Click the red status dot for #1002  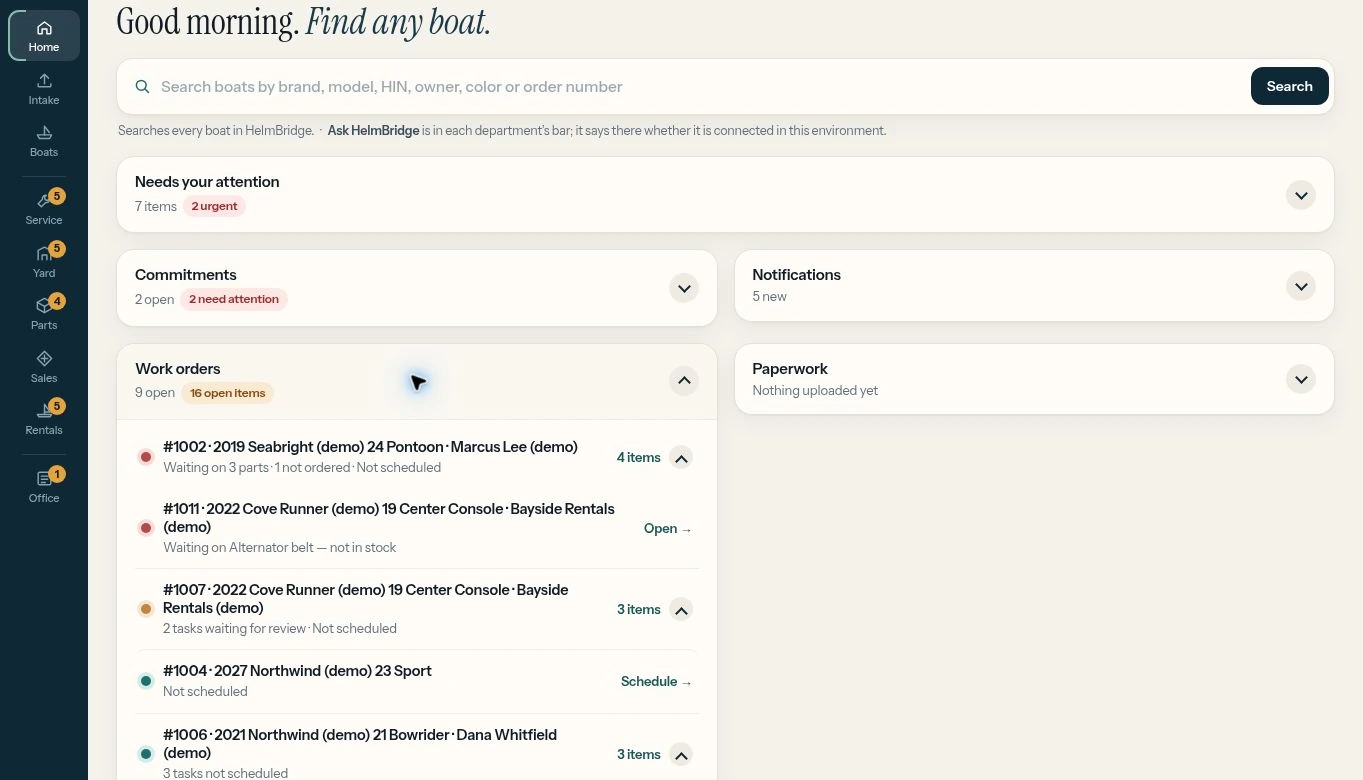pos(146,457)
